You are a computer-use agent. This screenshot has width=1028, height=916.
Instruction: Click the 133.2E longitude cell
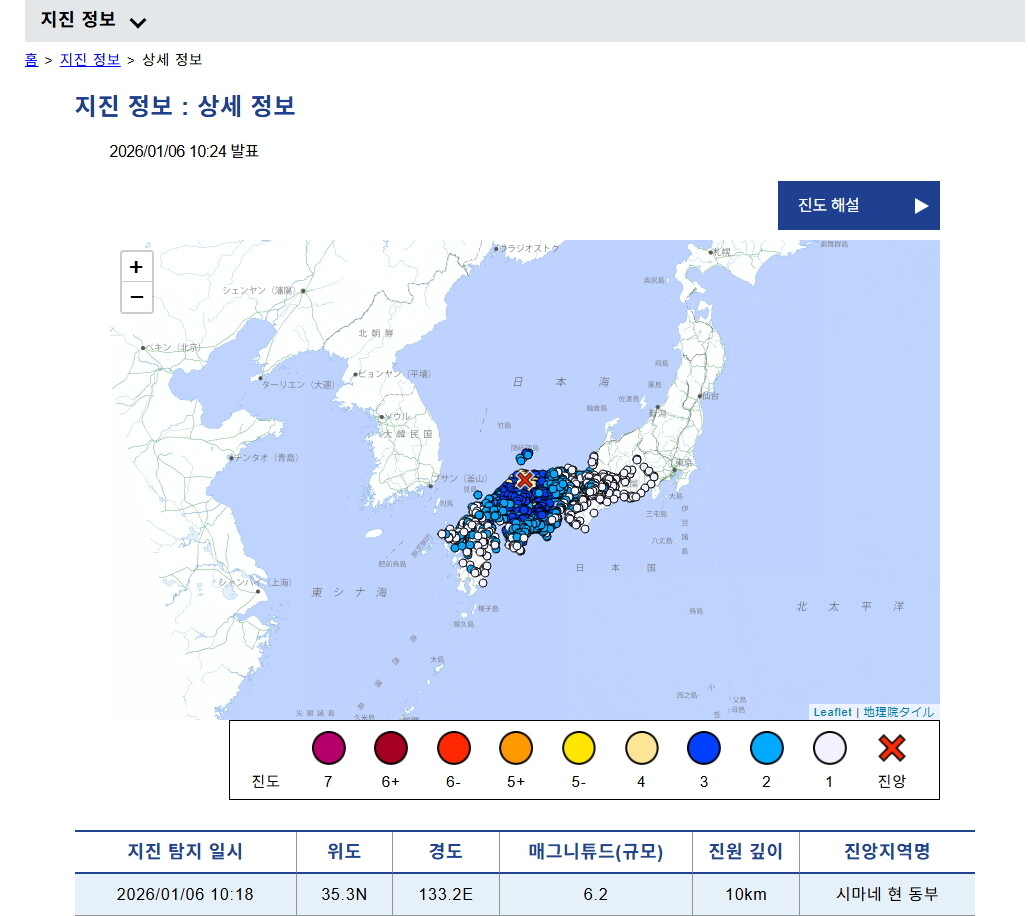pyautogui.click(x=446, y=894)
